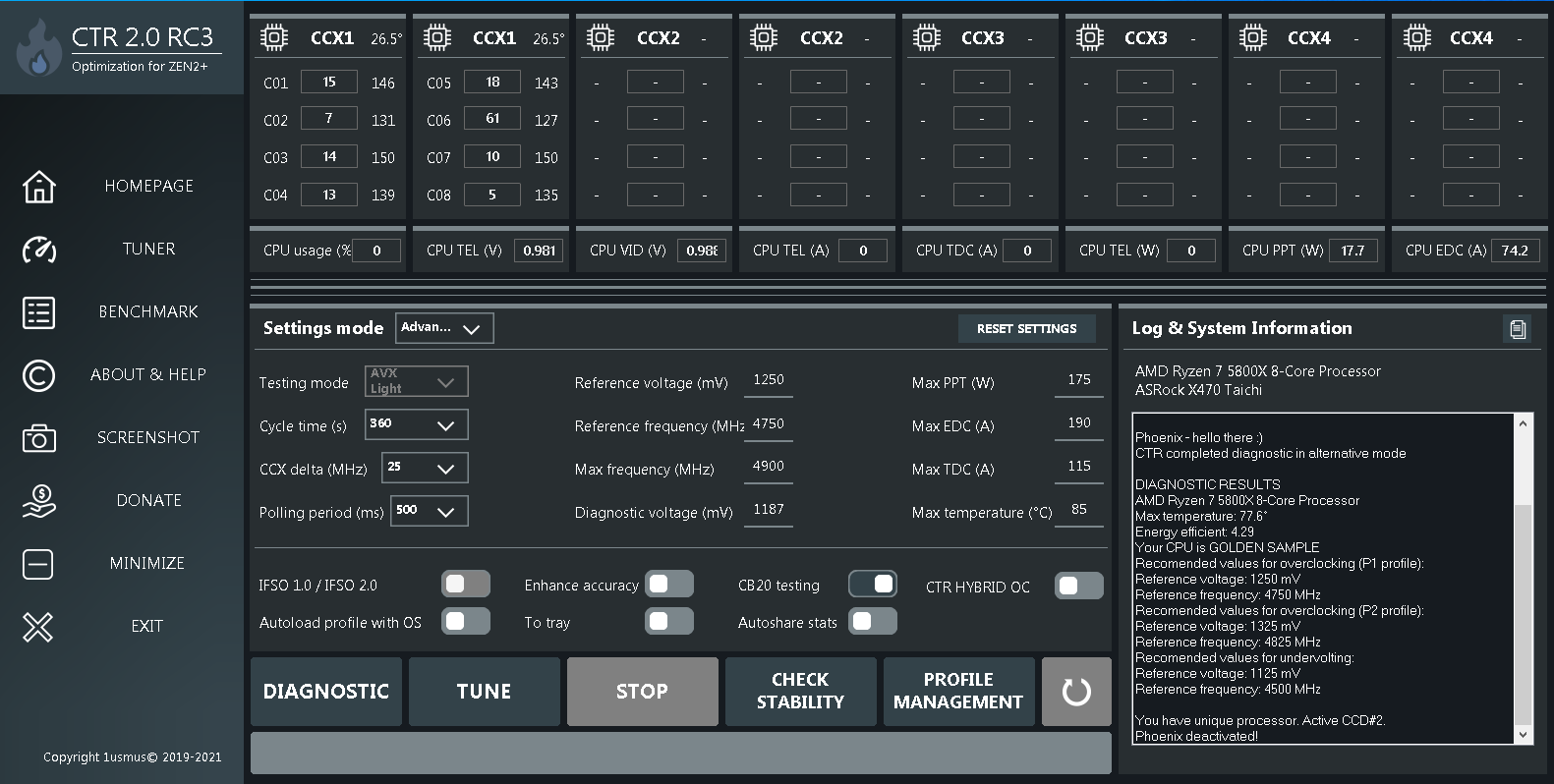
Task: Click the CTR flame logo icon
Action: [38, 49]
